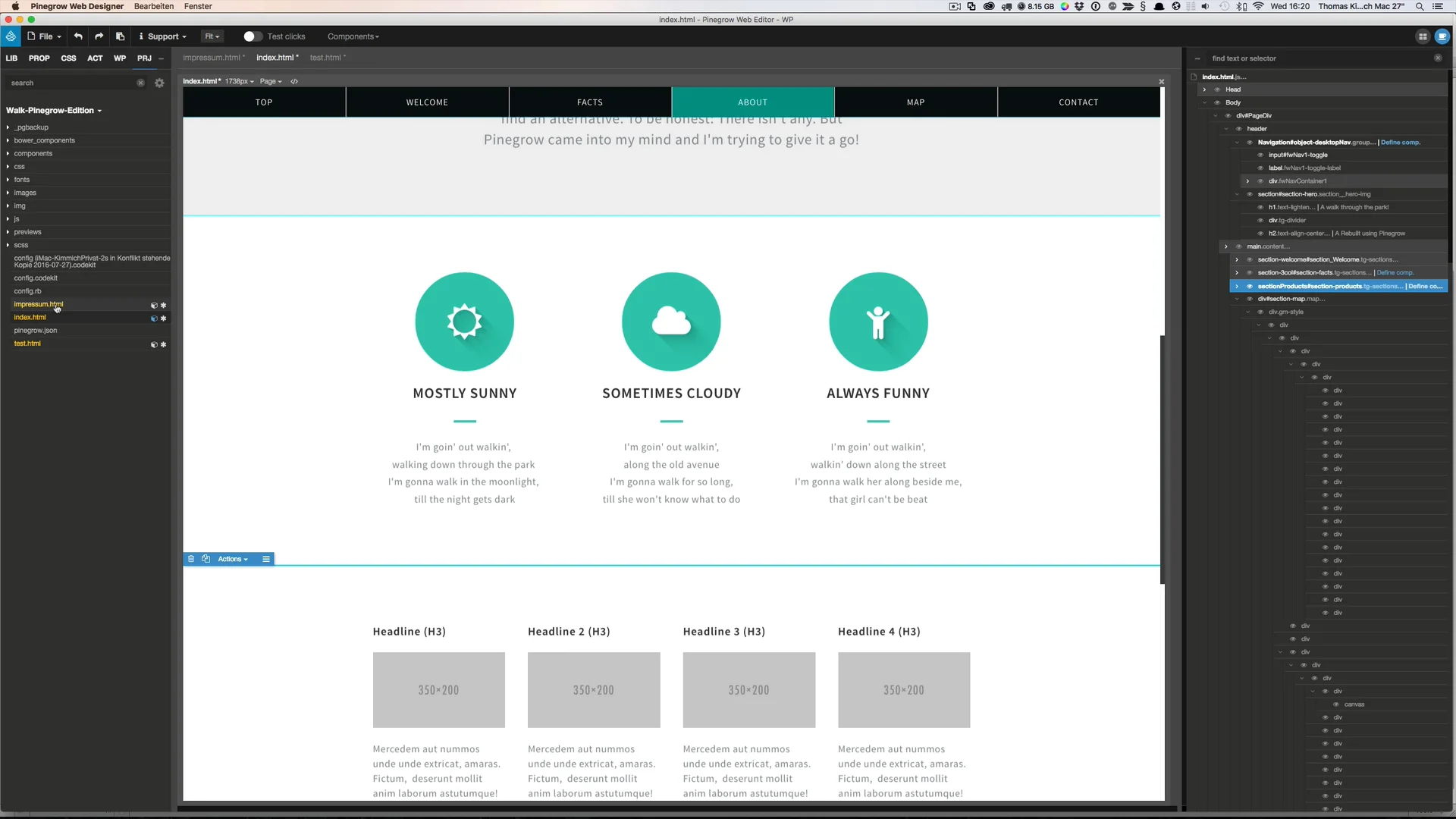This screenshot has width=1456, height=819.
Task: Click the page code view icon
Action: point(294,81)
